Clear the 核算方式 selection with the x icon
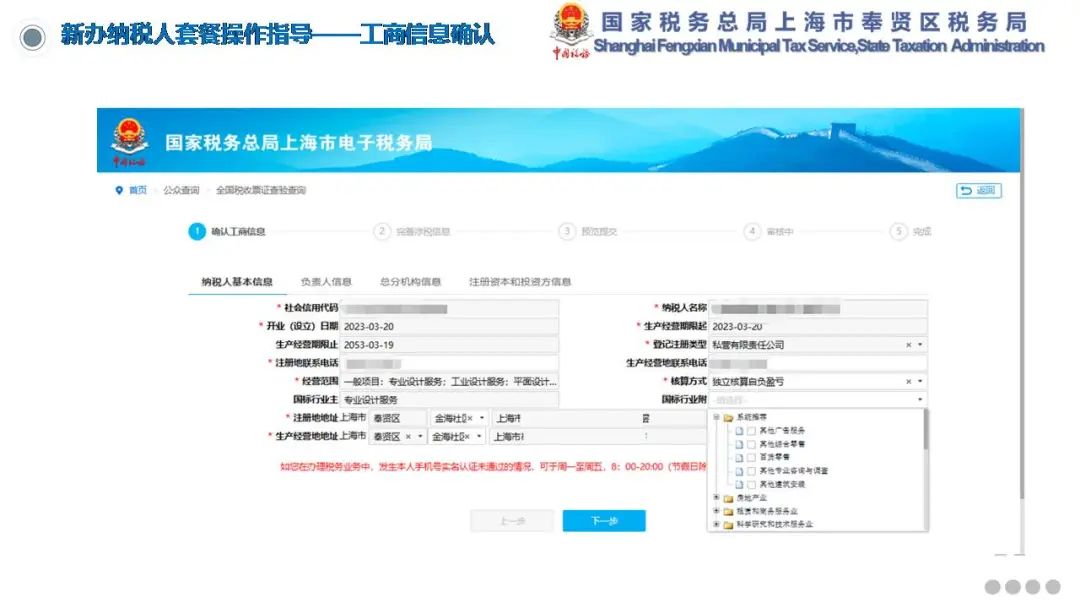 pyautogui.click(x=908, y=381)
